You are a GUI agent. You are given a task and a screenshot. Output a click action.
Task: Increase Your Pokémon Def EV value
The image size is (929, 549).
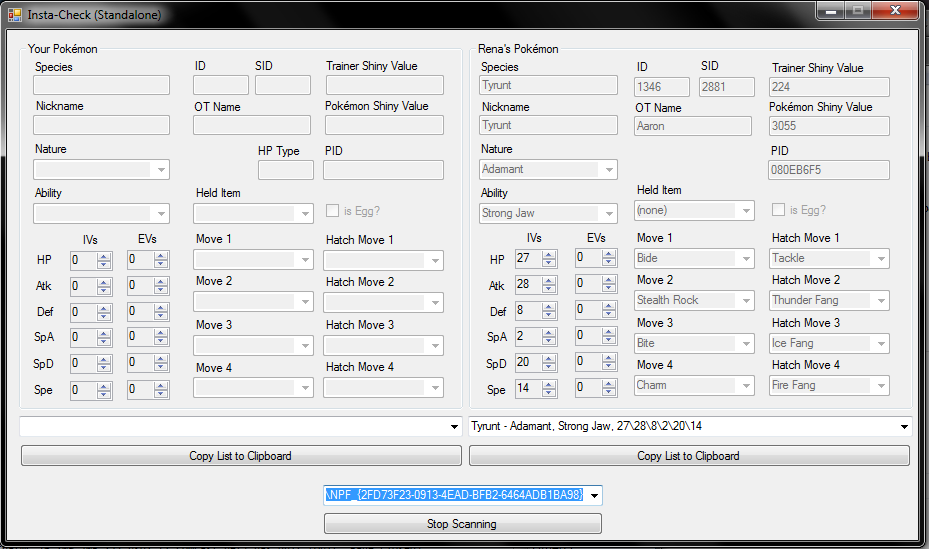pos(162,308)
